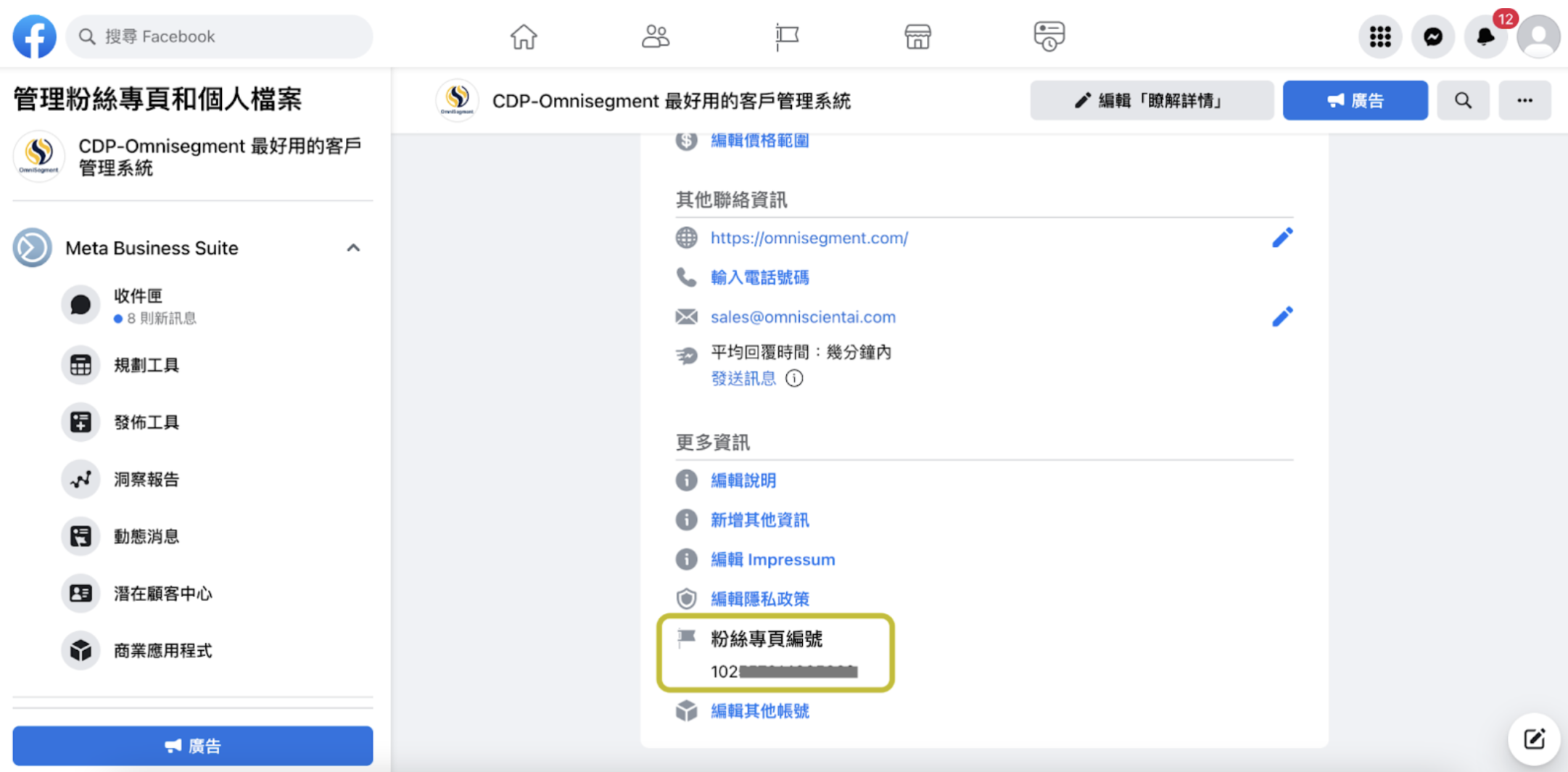Open Messenger from the top bar
Viewport: 1568px width, 772px height.
[1432, 36]
